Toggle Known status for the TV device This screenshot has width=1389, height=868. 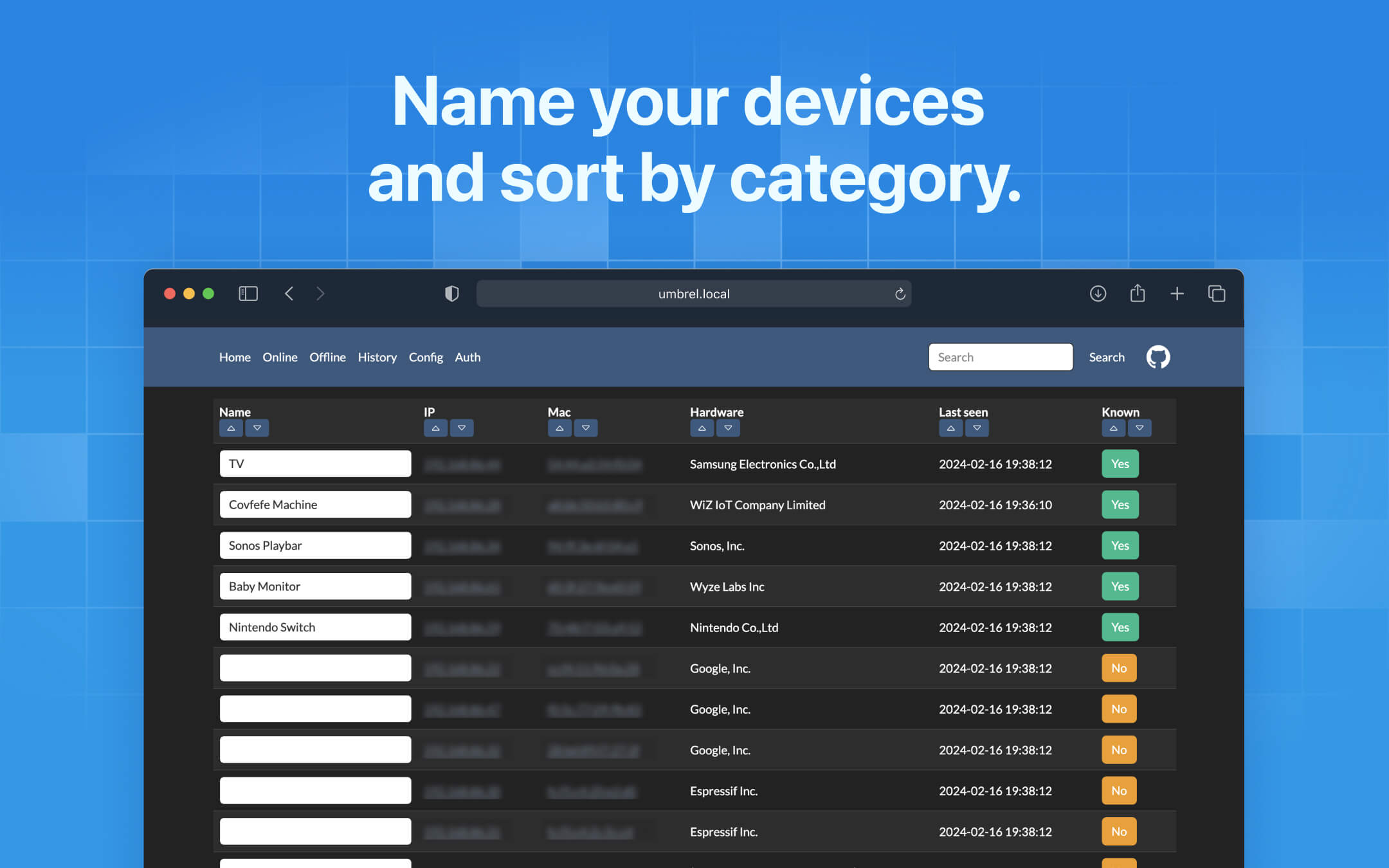coord(1120,464)
